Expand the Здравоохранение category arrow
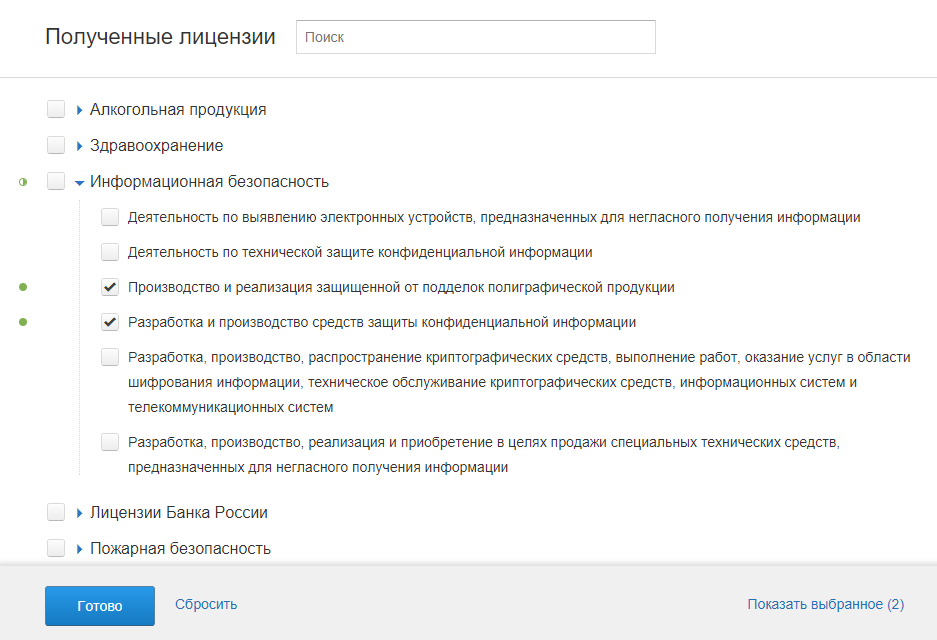The height and width of the screenshot is (640, 937). pos(80,146)
